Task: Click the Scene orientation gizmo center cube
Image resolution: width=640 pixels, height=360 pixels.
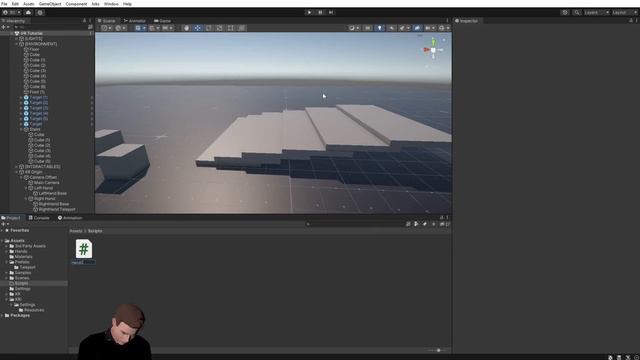Action: (433, 50)
